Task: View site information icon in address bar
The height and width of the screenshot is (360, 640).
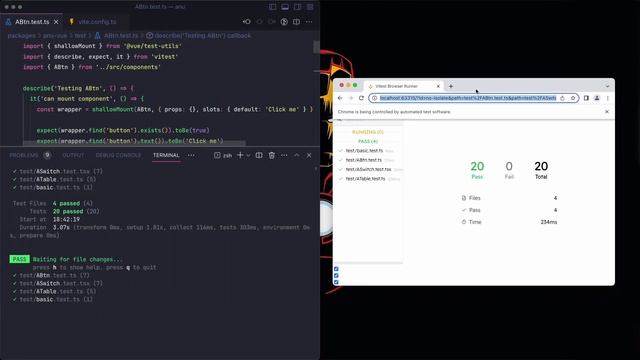Action: [x=374, y=98]
